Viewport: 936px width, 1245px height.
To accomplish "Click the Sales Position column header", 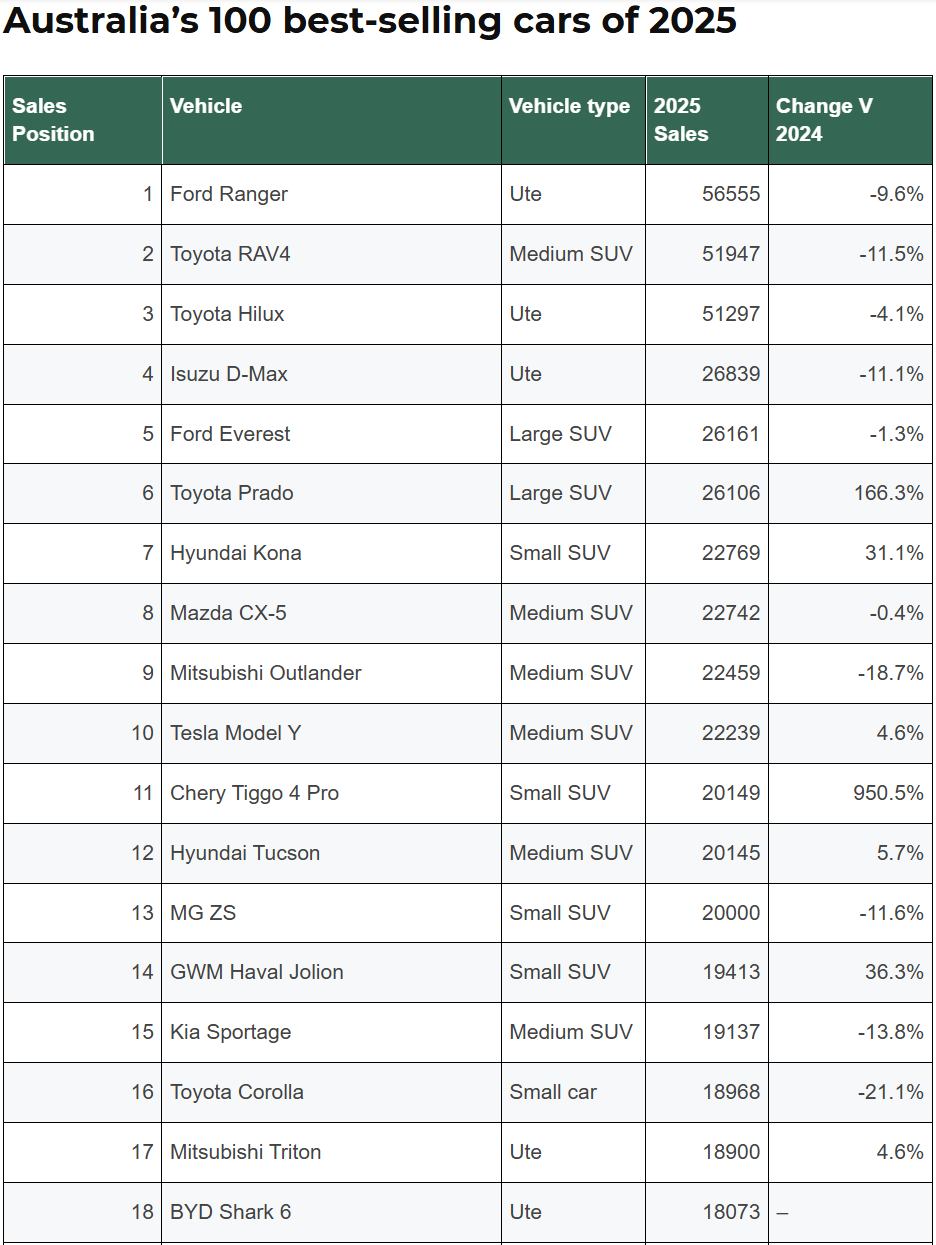I will point(54,120).
